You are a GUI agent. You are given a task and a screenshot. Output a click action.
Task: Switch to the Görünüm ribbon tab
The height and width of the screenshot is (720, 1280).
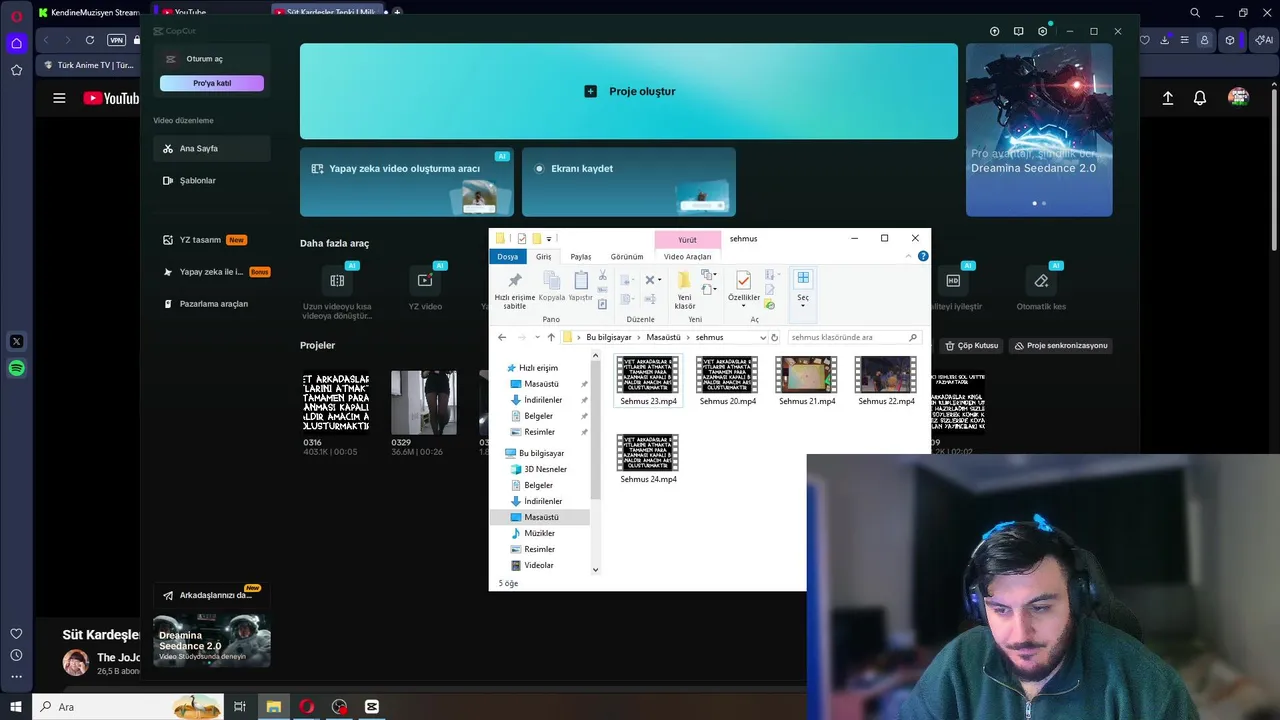coord(627,256)
